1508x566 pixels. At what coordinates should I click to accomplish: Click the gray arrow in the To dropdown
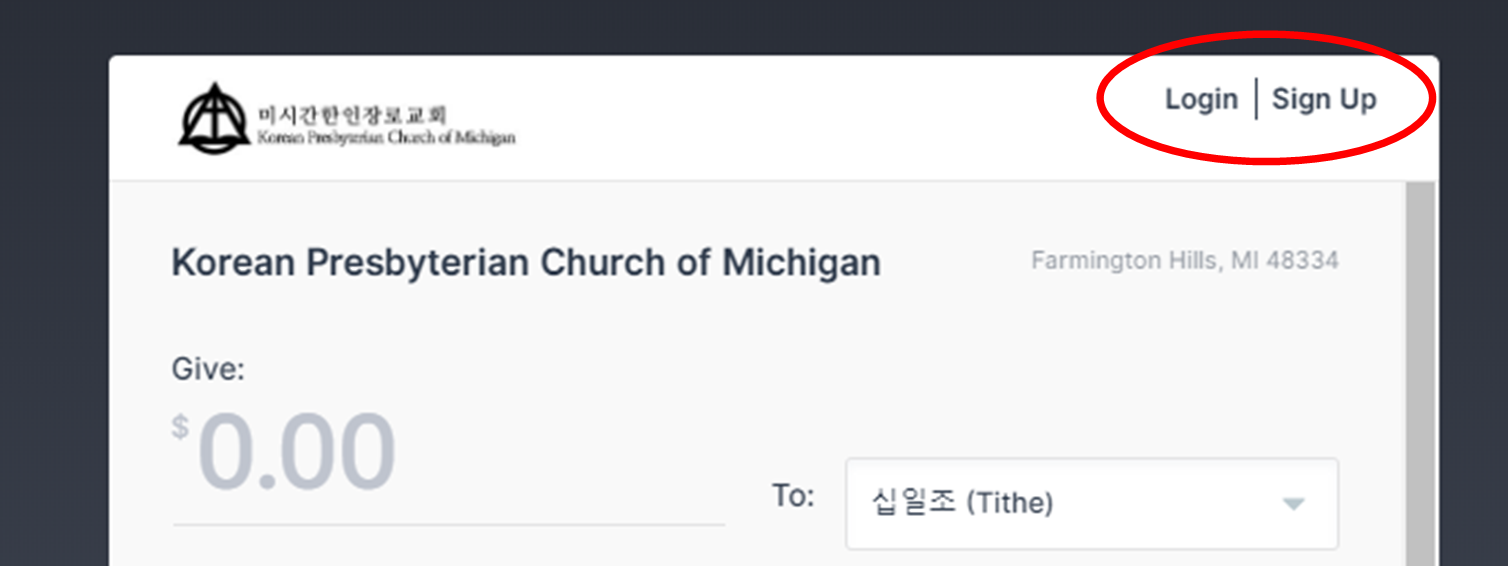point(1294,504)
